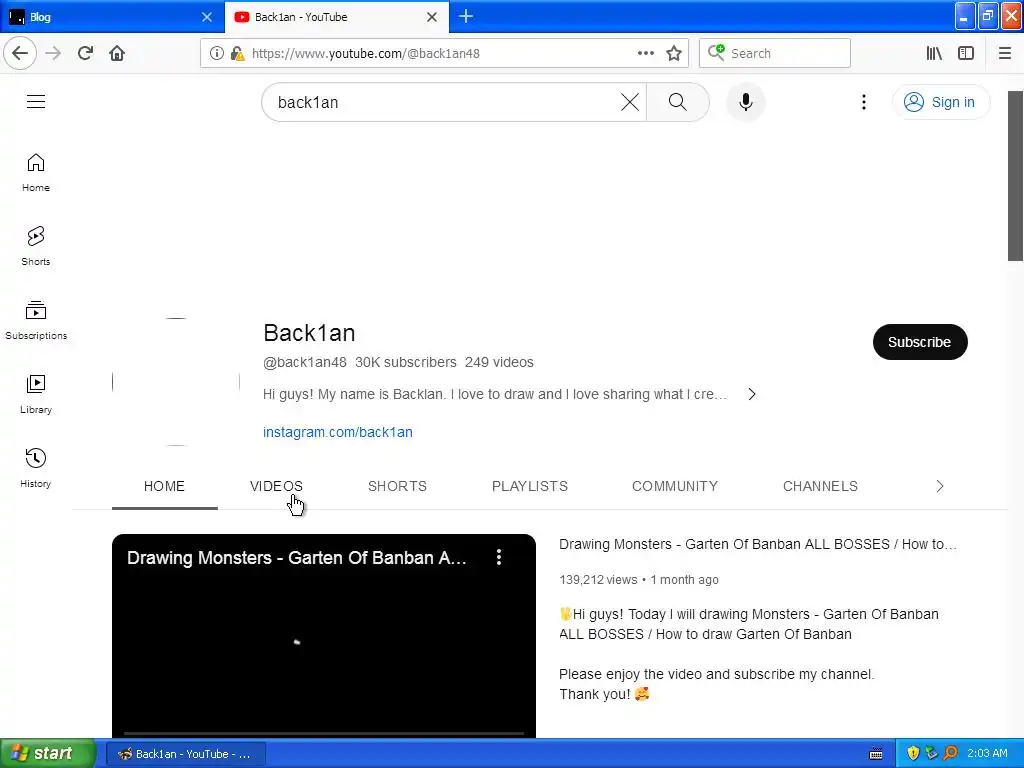Image resolution: width=1024 pixels, height=768 pixels.
Task: Click the browser Back arrow
Action: [x=20, y=54]
